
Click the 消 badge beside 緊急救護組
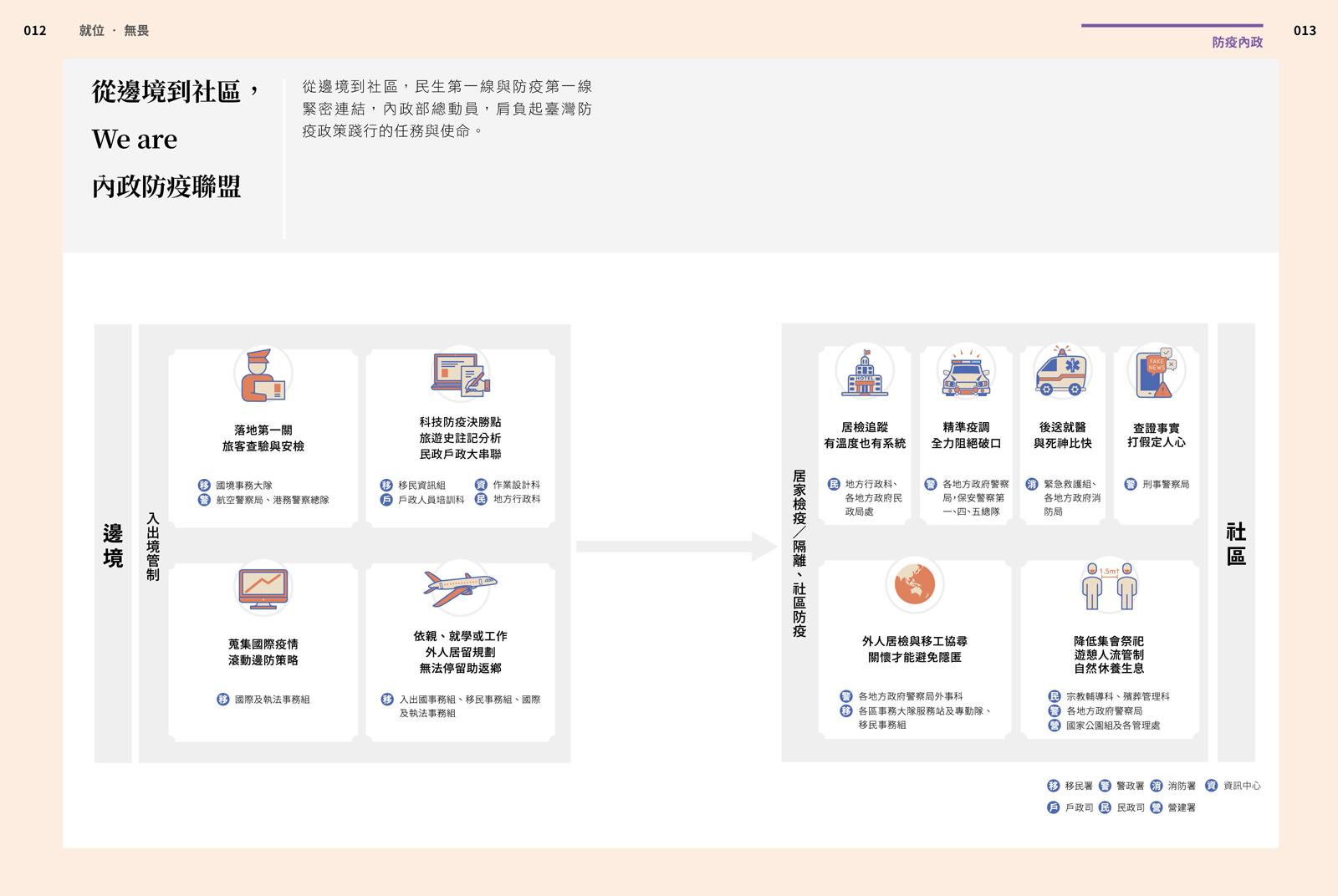coord(1032,484)
